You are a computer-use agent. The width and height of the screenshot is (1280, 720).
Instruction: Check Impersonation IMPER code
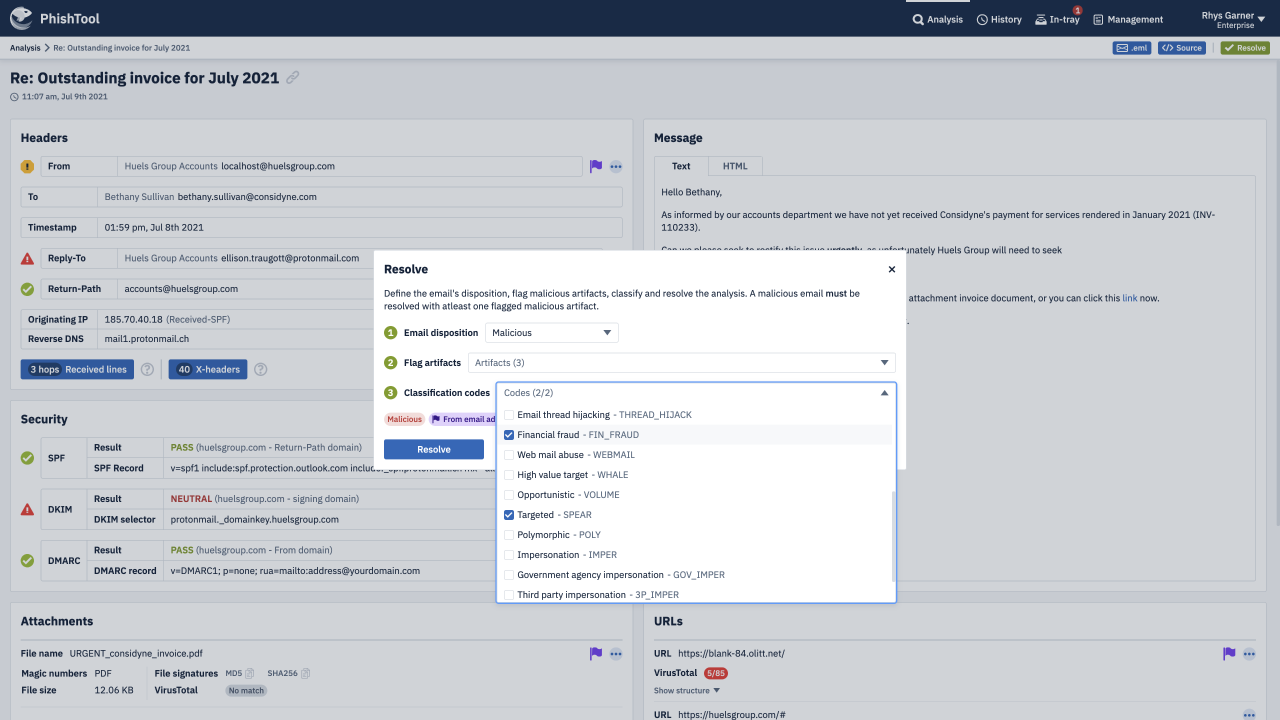[509, 555]
